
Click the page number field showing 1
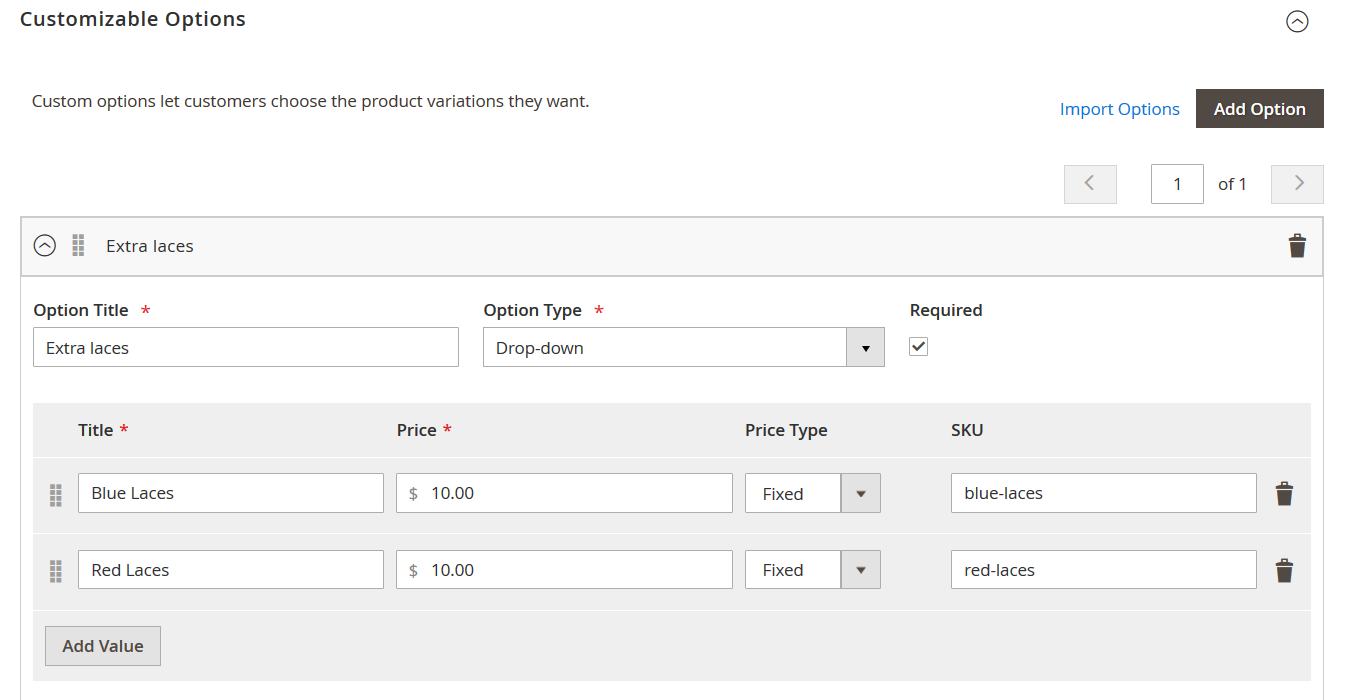point(1177,184)
